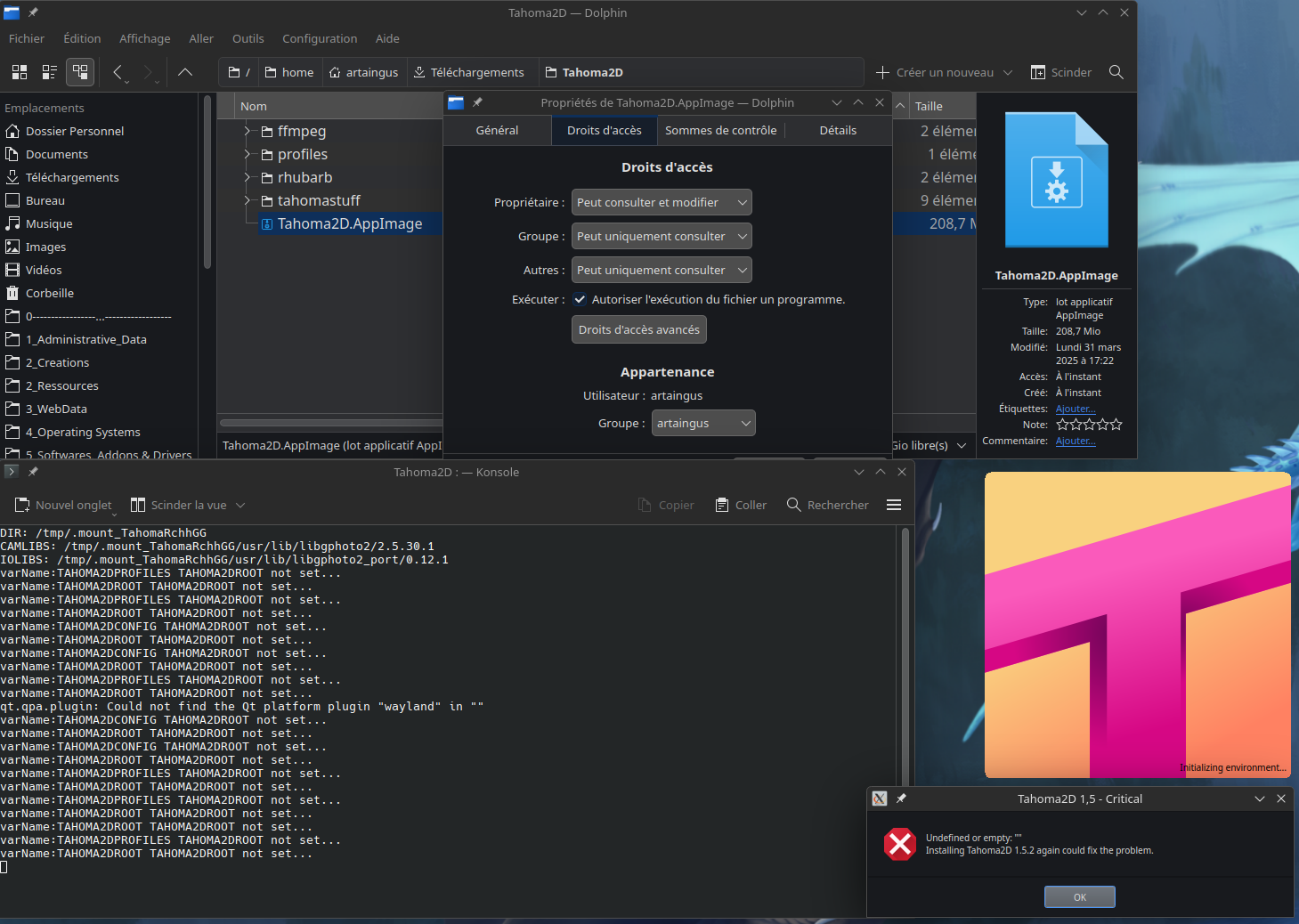Go forward in Dolphin navigation
This screenshot has height=924, width=1299.
150,72
